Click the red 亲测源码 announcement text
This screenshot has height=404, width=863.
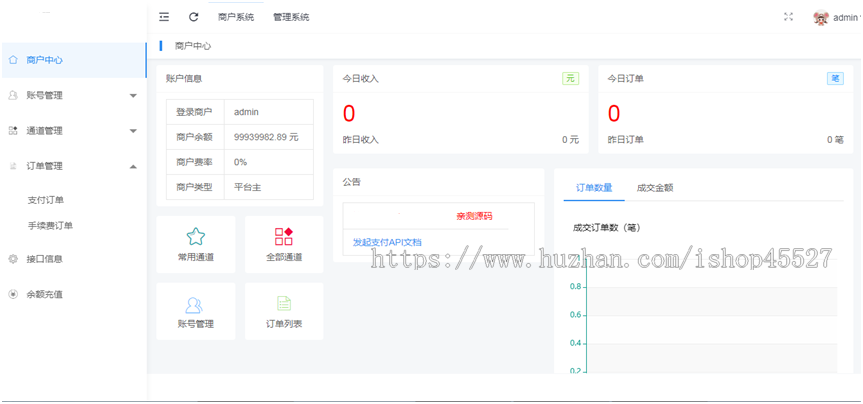tap(474, 216)
